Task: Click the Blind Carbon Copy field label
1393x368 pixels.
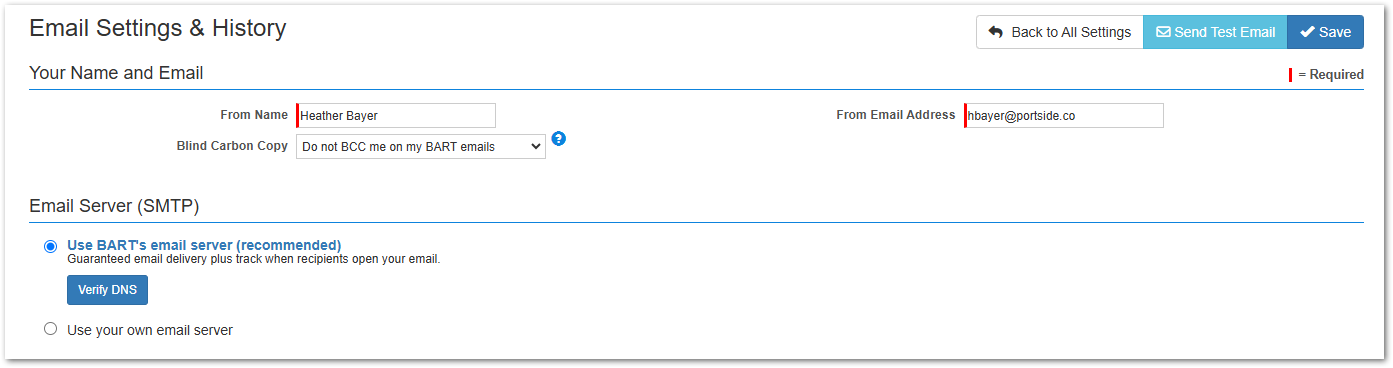Action: pyautogui.click(x=232, y=146)
